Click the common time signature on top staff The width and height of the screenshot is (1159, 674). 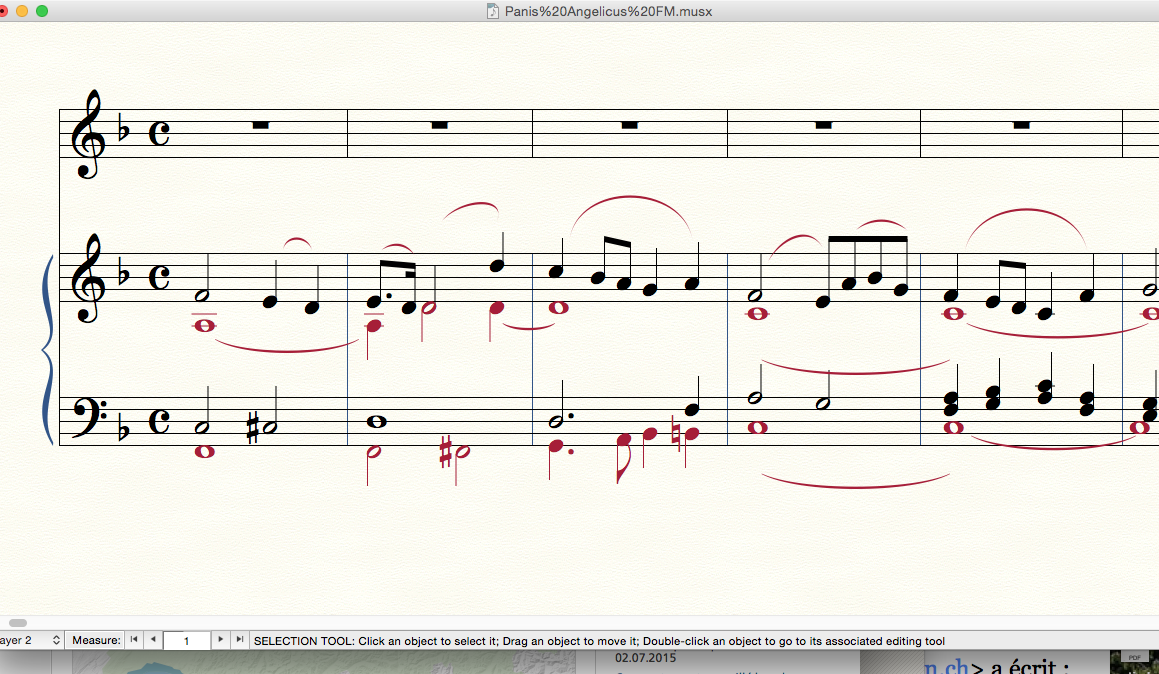[x=159, y=133]
